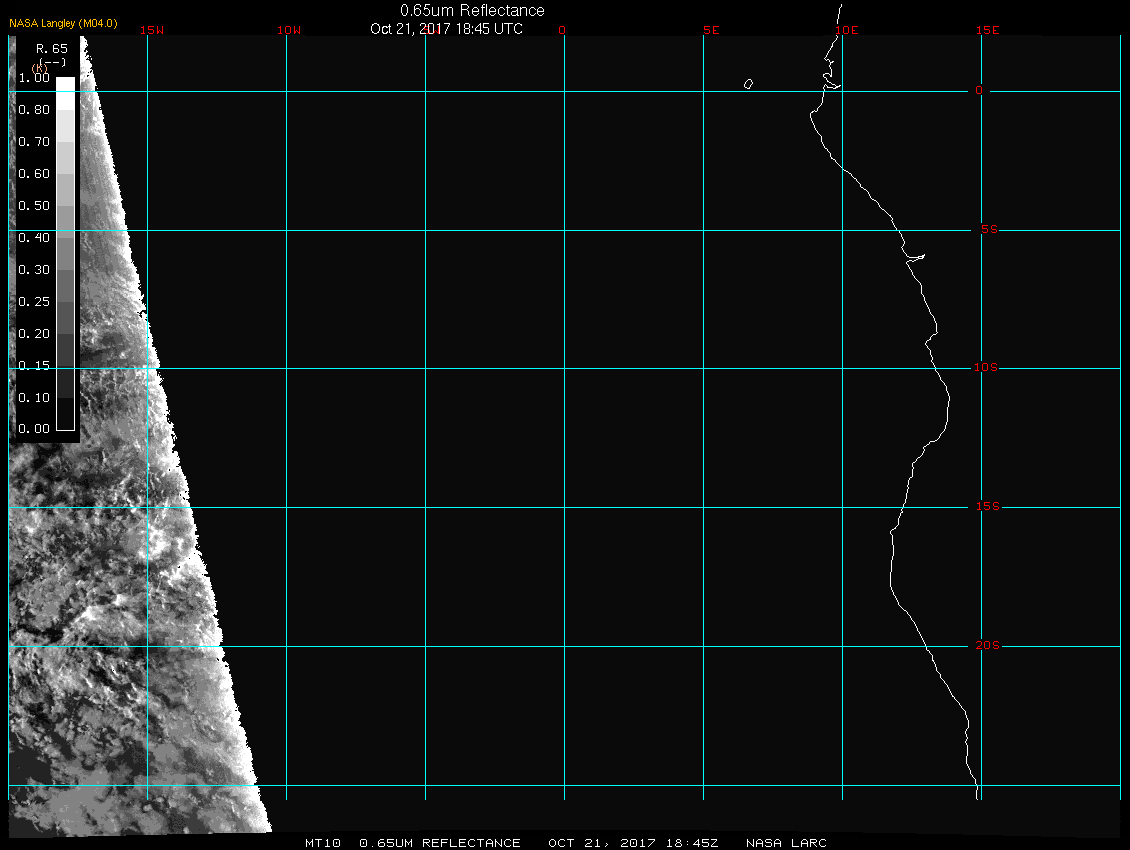Viewport: 1130px width, 850px height.
Task: Click the NASA Langley (M04.0) label
Action: click(63, 22)
